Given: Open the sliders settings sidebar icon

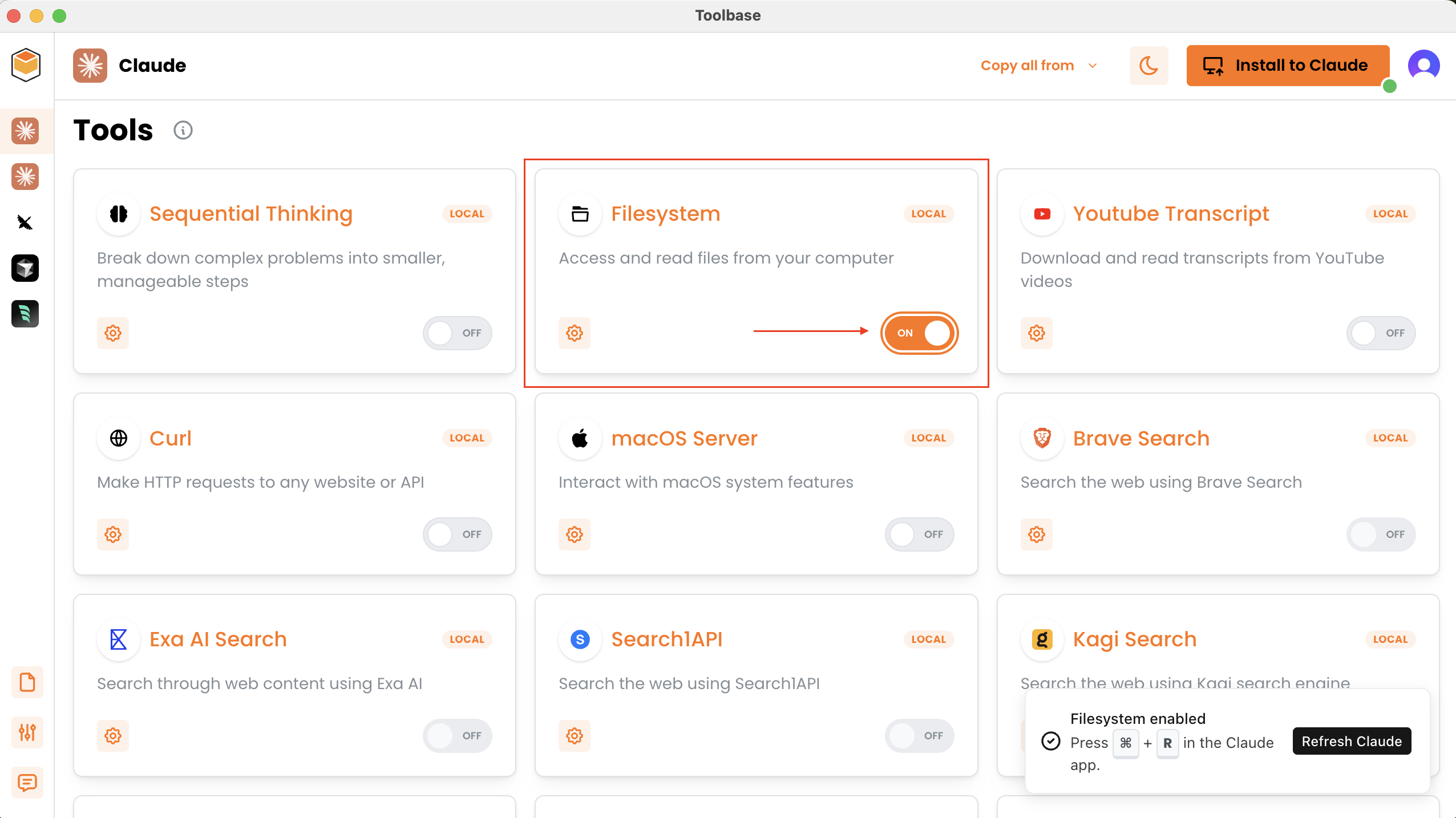Looking at the screenshot, I should click(x=27, y=732).
